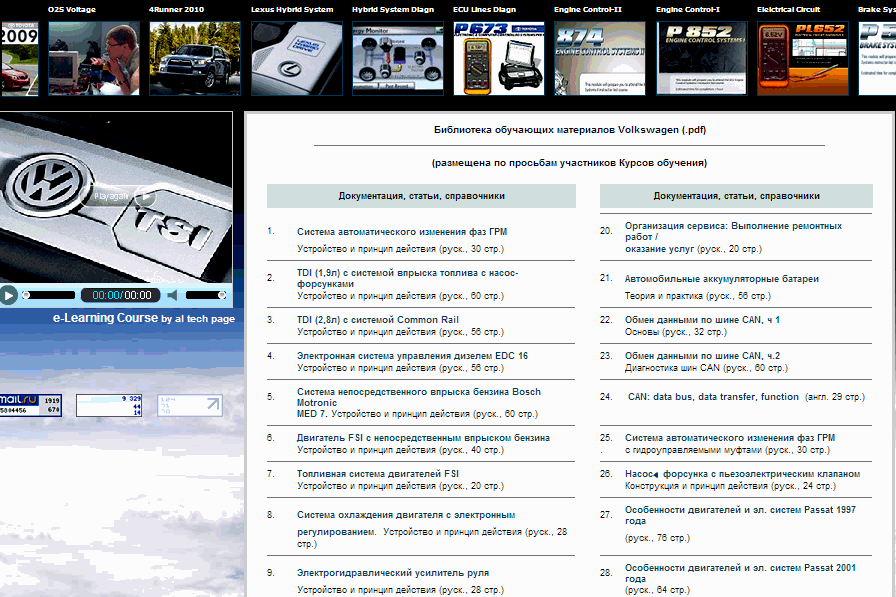Screen dimensions: 896x597
Task: Click the 'ECU Lines Diagn' title text
Action: pos(485,9)
